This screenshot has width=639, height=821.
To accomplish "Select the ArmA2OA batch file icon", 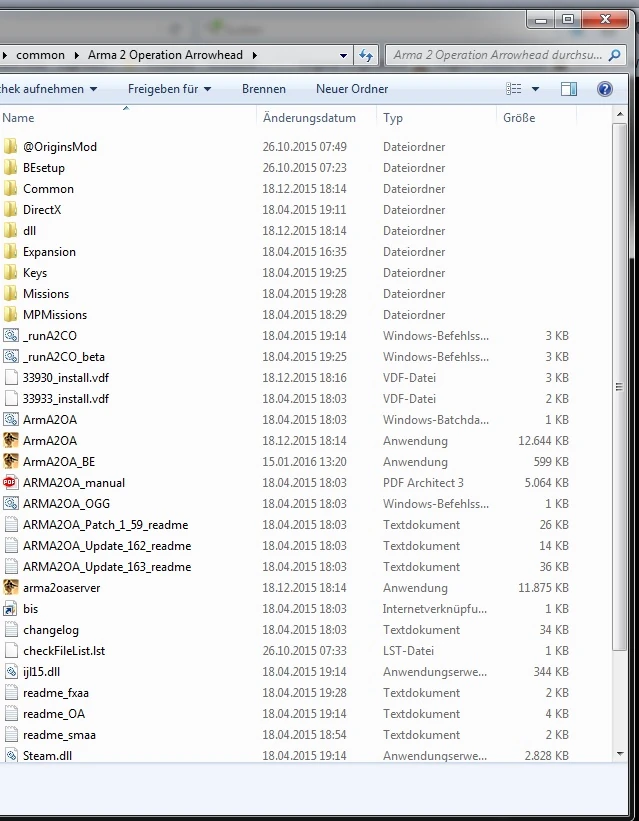I will (10, 419).
